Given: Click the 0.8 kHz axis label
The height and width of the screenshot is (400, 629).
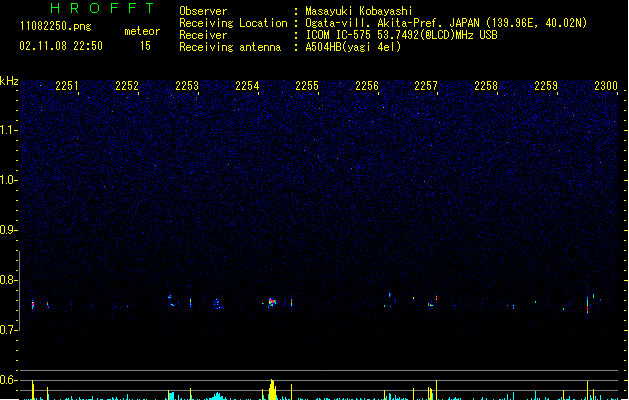Looking at the screenshot, I should pos(8,280).
